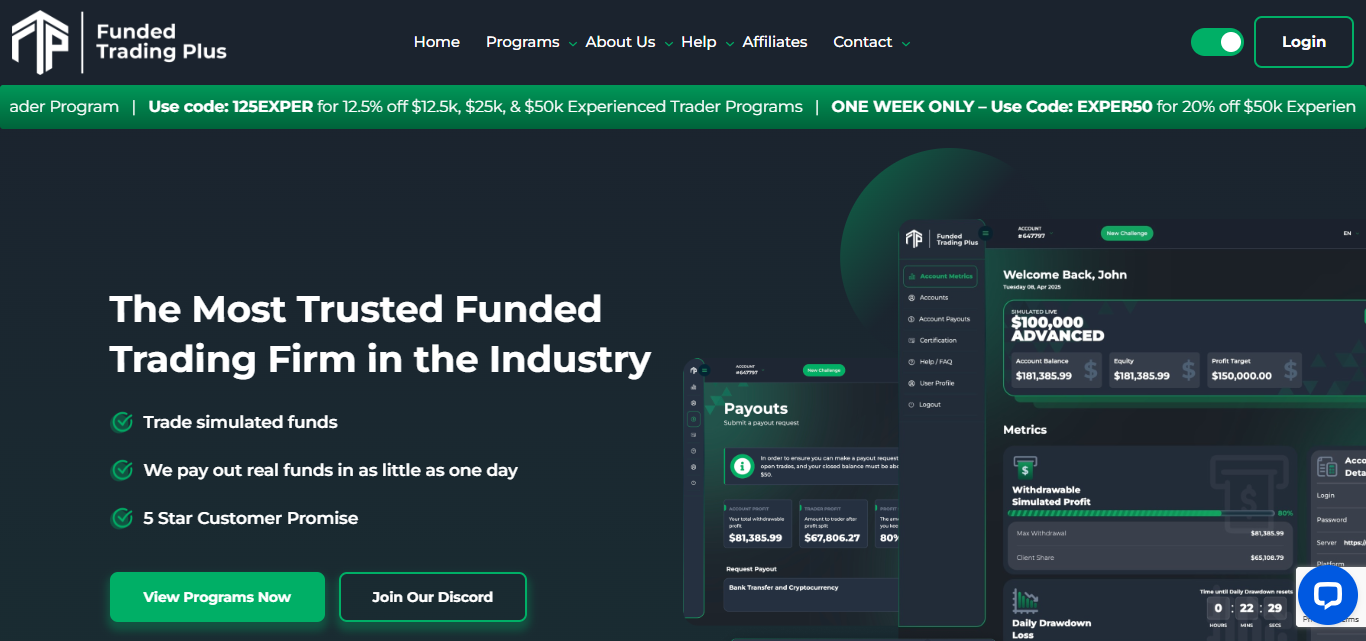Click the $150,000.00 Profit Target value
Image resolution: width=1366 pixels, height=641 pixels.
[x=1241, y=376]
